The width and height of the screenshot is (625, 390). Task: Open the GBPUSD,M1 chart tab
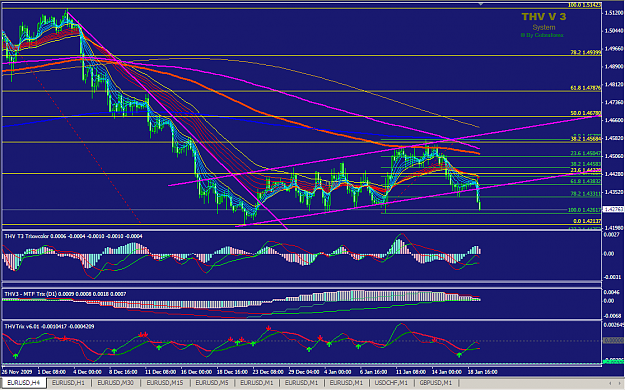coord(436,383)
